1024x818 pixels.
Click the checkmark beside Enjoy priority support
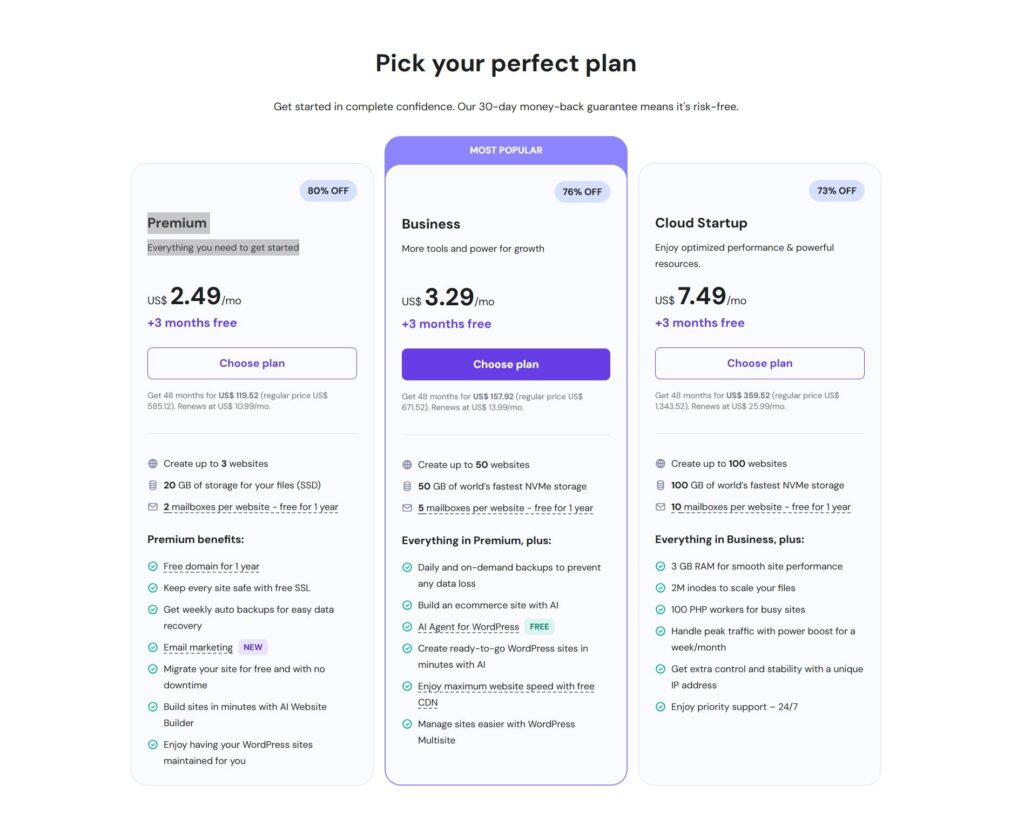(x=661, y=707)
